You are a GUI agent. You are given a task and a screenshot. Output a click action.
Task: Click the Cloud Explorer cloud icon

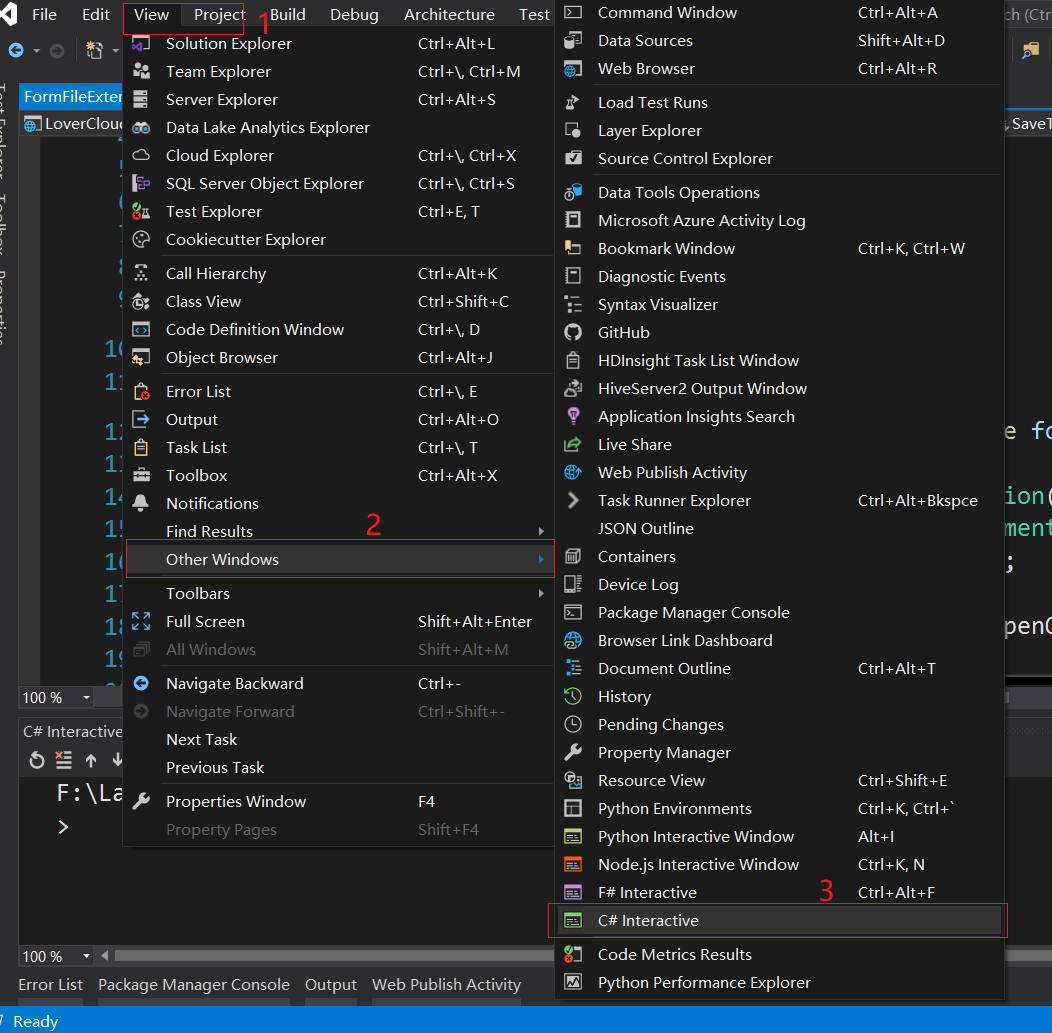click(141, 156)
